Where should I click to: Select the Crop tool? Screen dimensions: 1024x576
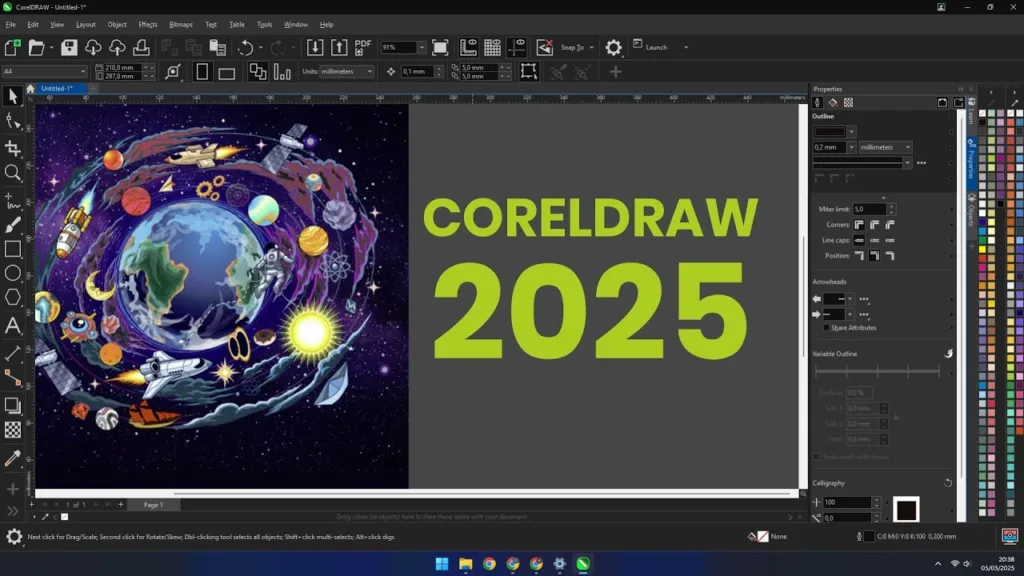(x=12, y=145)
